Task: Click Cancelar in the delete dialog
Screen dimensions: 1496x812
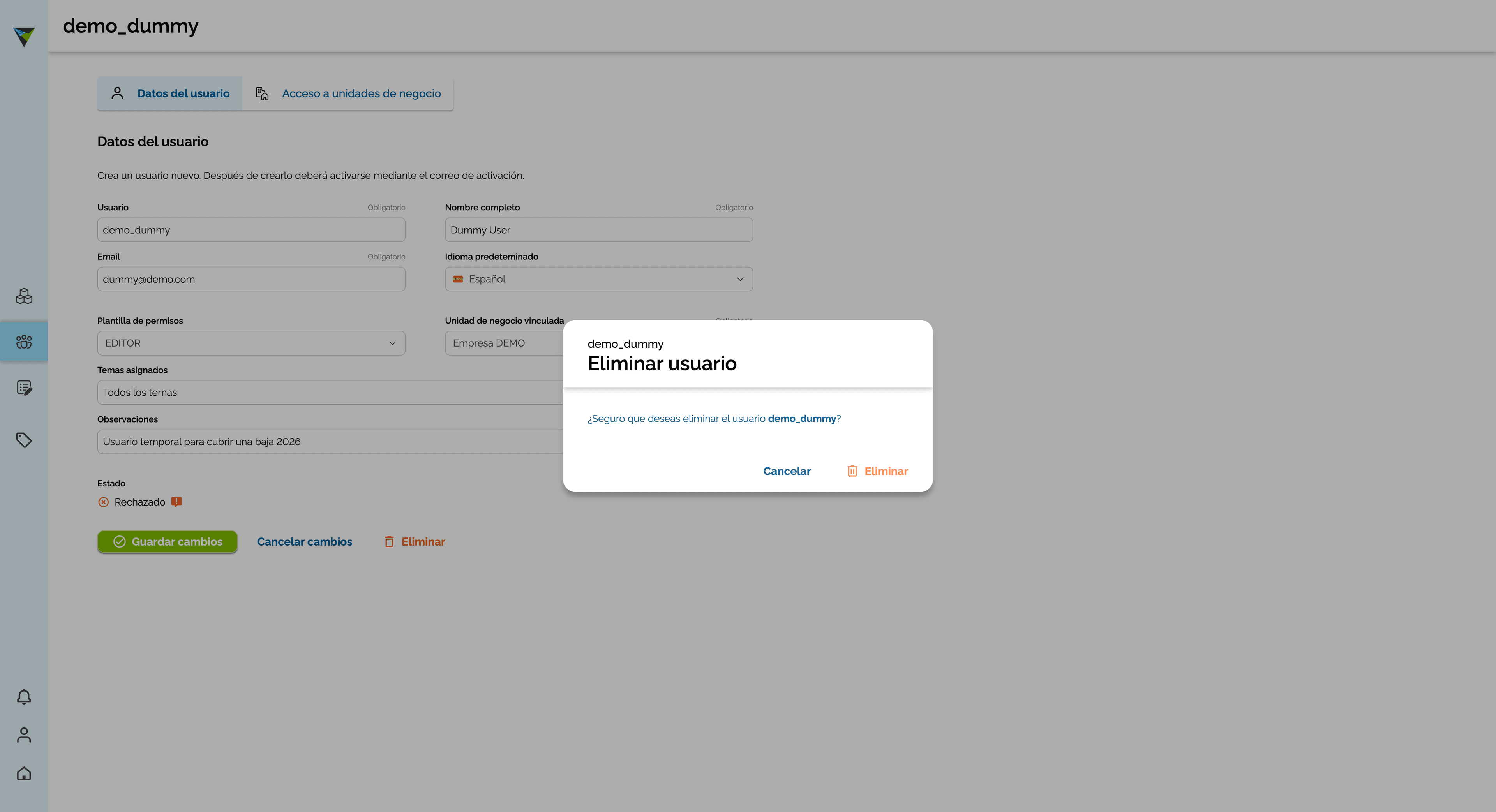Action: coord(787,471)
